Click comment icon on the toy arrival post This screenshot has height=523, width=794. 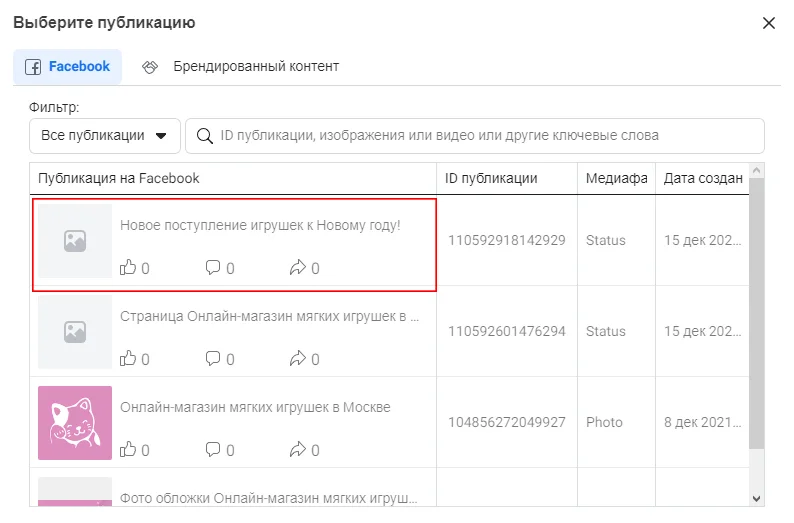click(212, 268)
